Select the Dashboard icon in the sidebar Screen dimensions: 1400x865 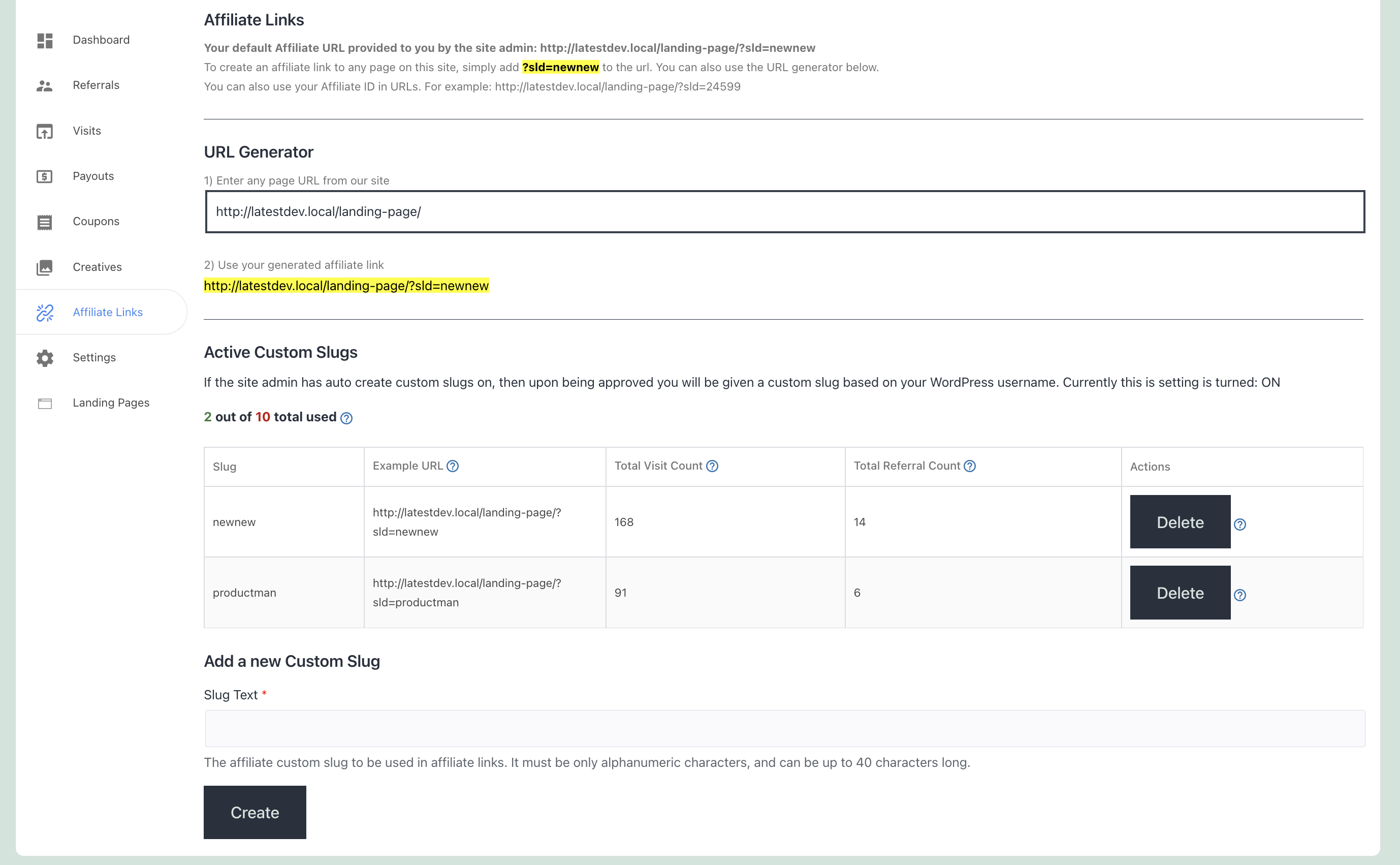[45, 40]
